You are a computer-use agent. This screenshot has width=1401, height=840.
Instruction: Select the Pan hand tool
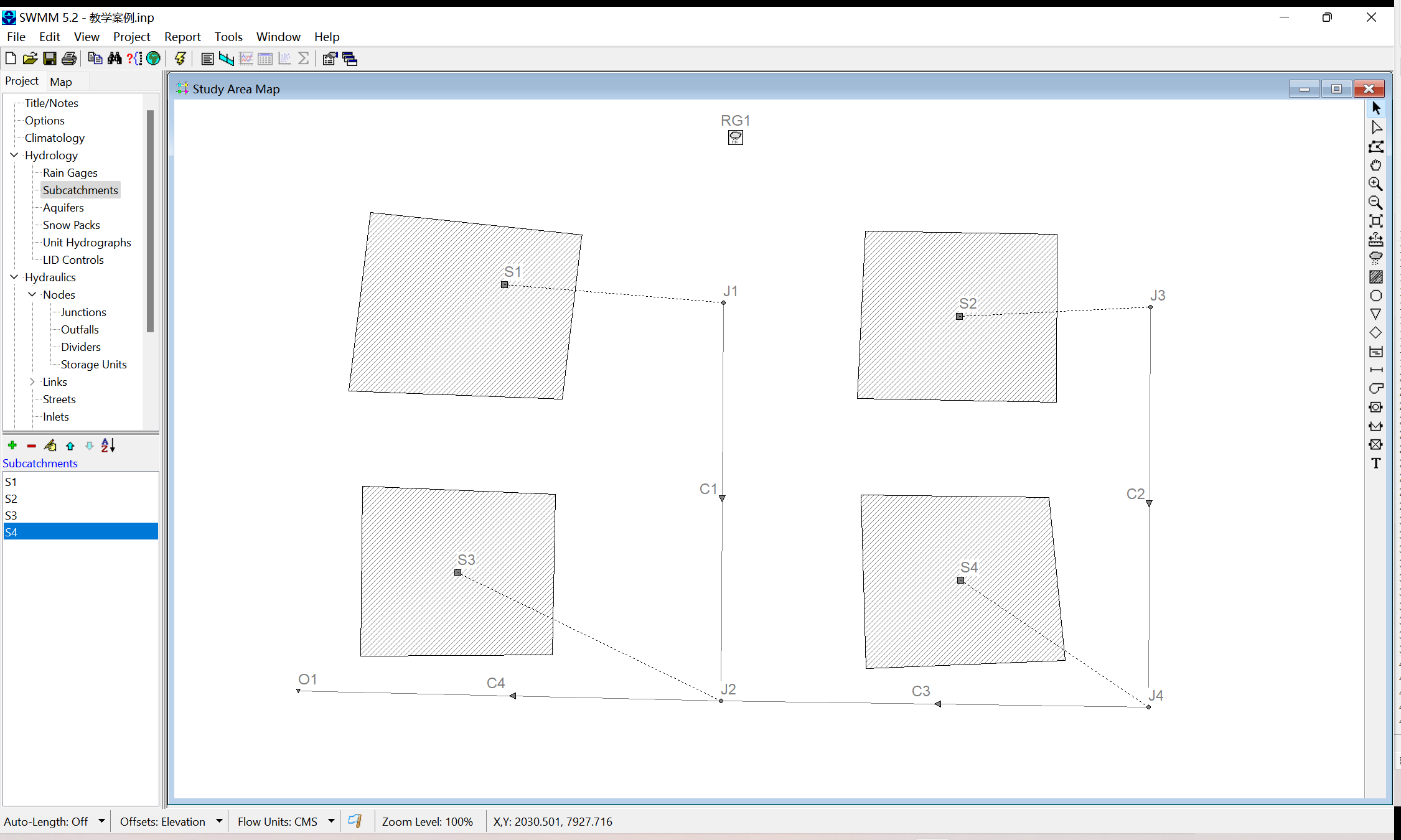(1375, 165)
